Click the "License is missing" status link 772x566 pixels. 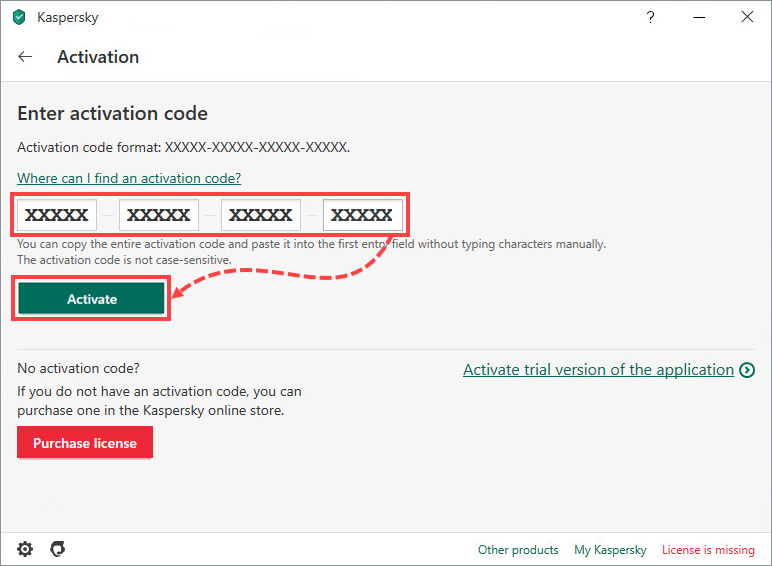708,550
